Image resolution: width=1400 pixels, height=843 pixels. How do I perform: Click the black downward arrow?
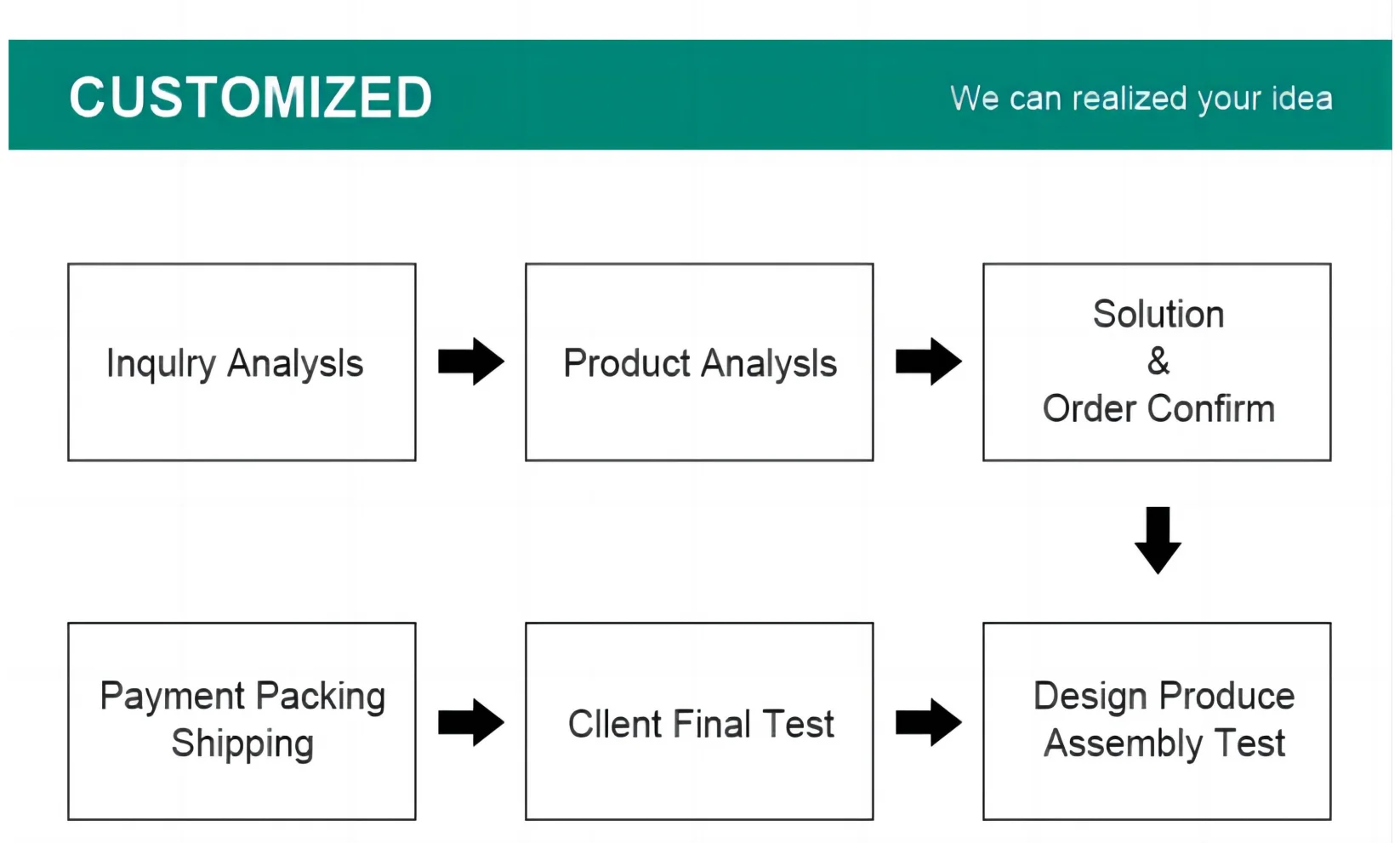point(1158,540)
